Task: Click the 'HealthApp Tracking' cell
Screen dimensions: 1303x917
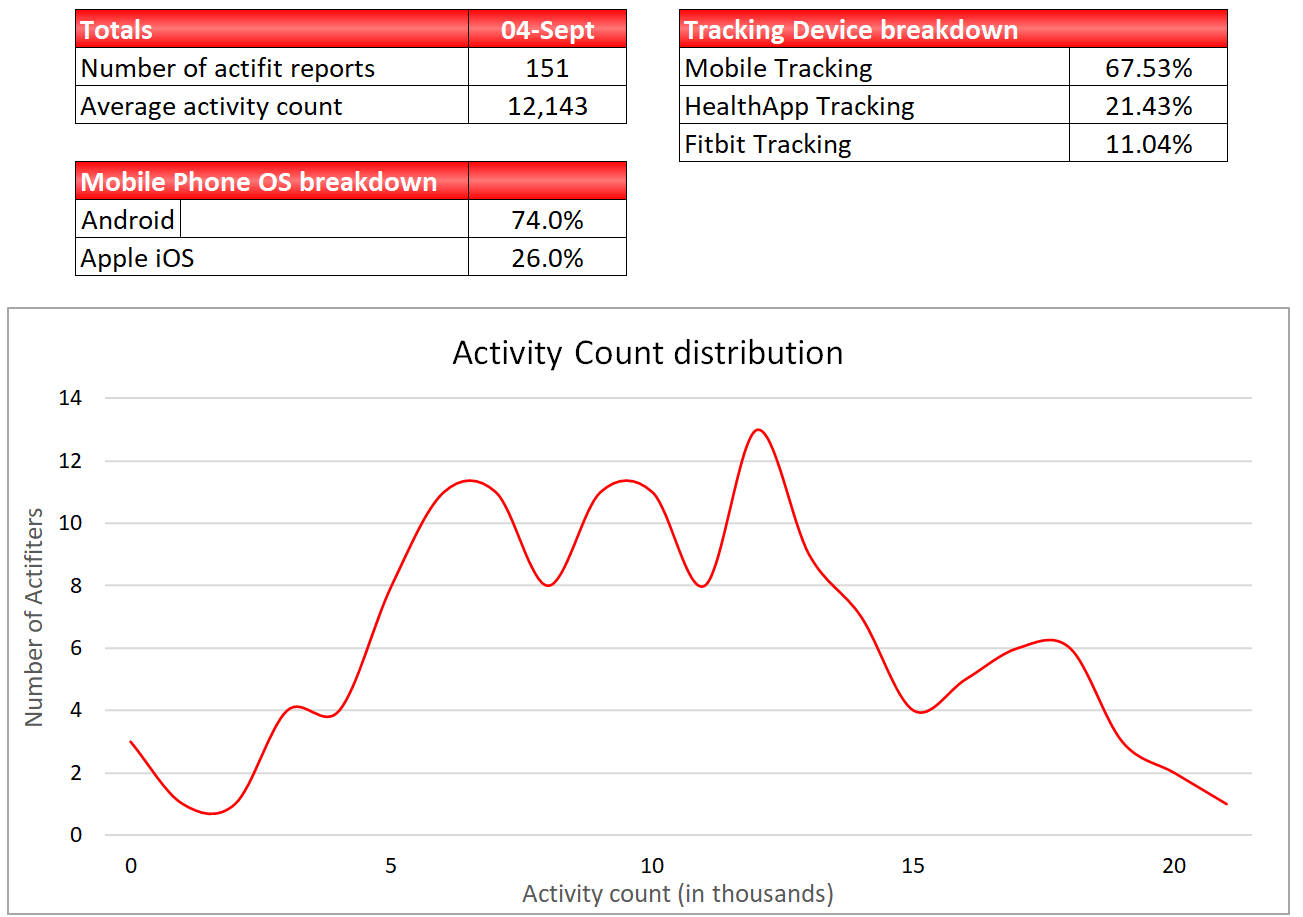Action: click(874, 106)
